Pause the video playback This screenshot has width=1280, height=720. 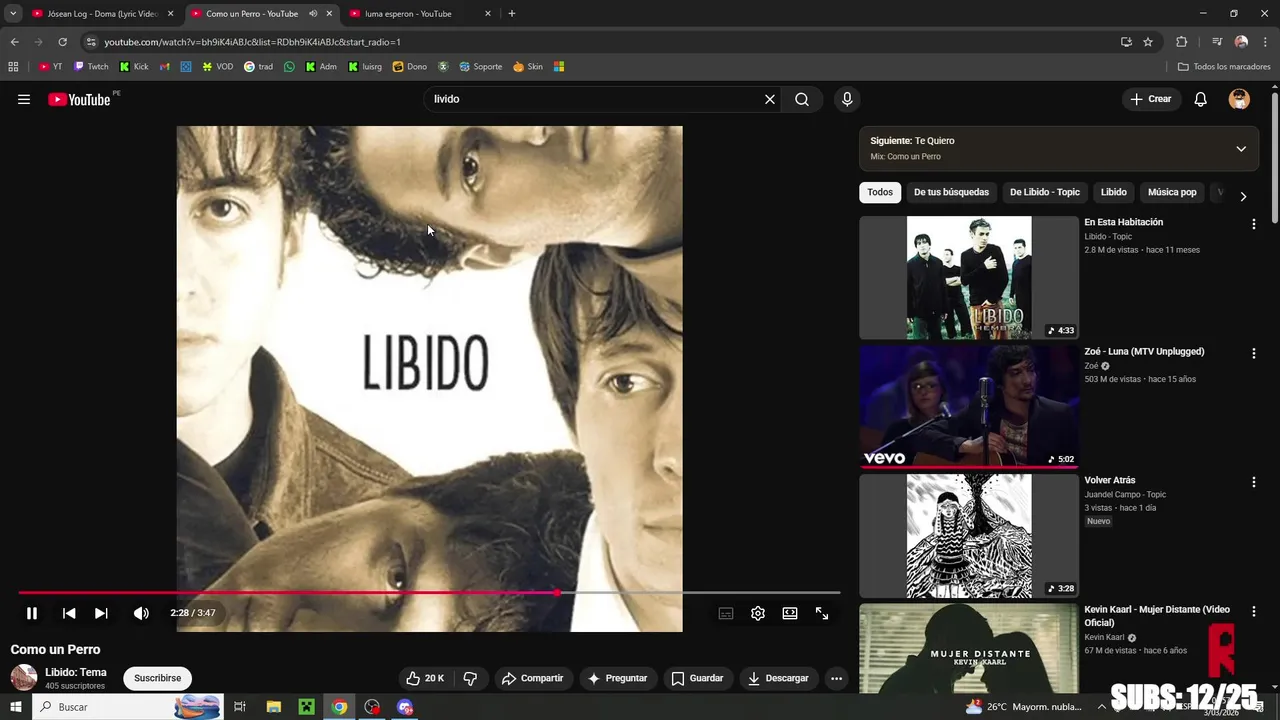(32, 613)
